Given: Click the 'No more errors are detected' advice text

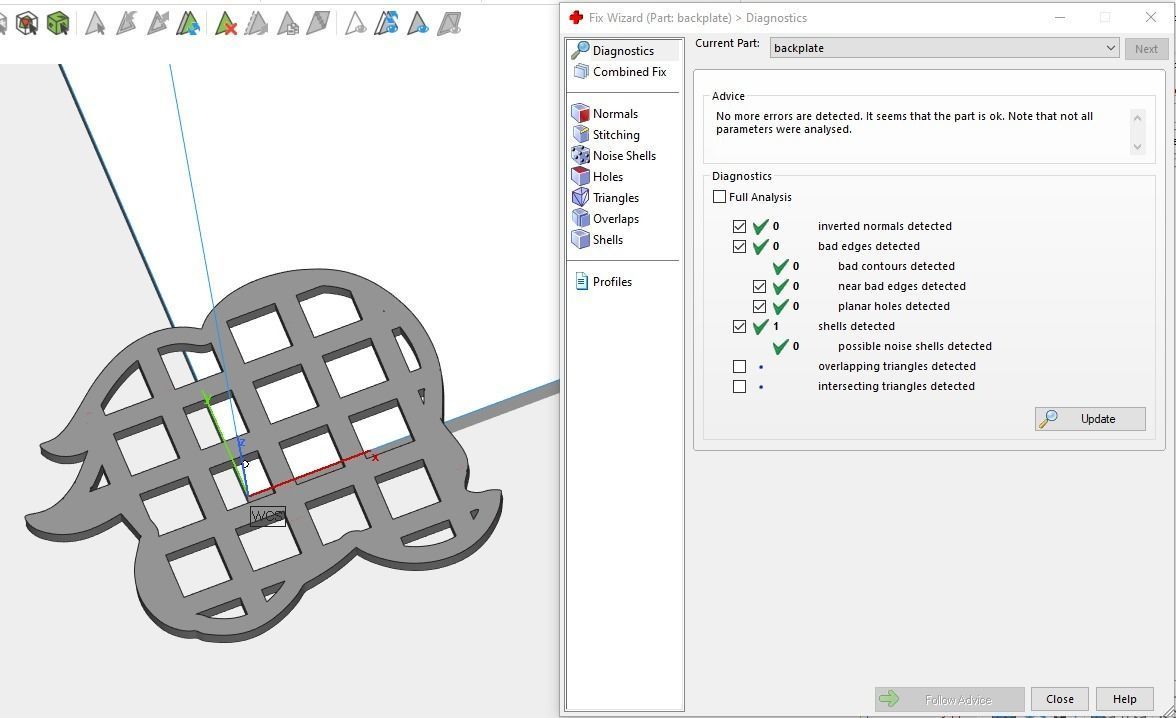Looking at the screenshot, I should click(x=904, y=122).
